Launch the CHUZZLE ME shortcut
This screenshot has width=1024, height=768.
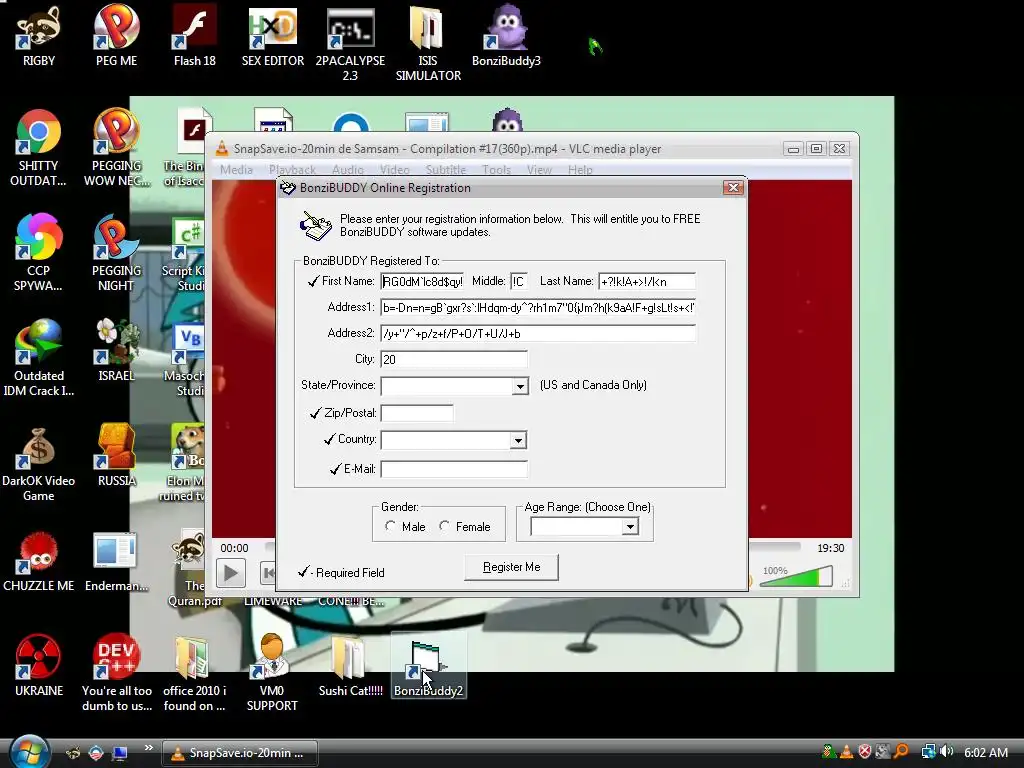point(39,562)
